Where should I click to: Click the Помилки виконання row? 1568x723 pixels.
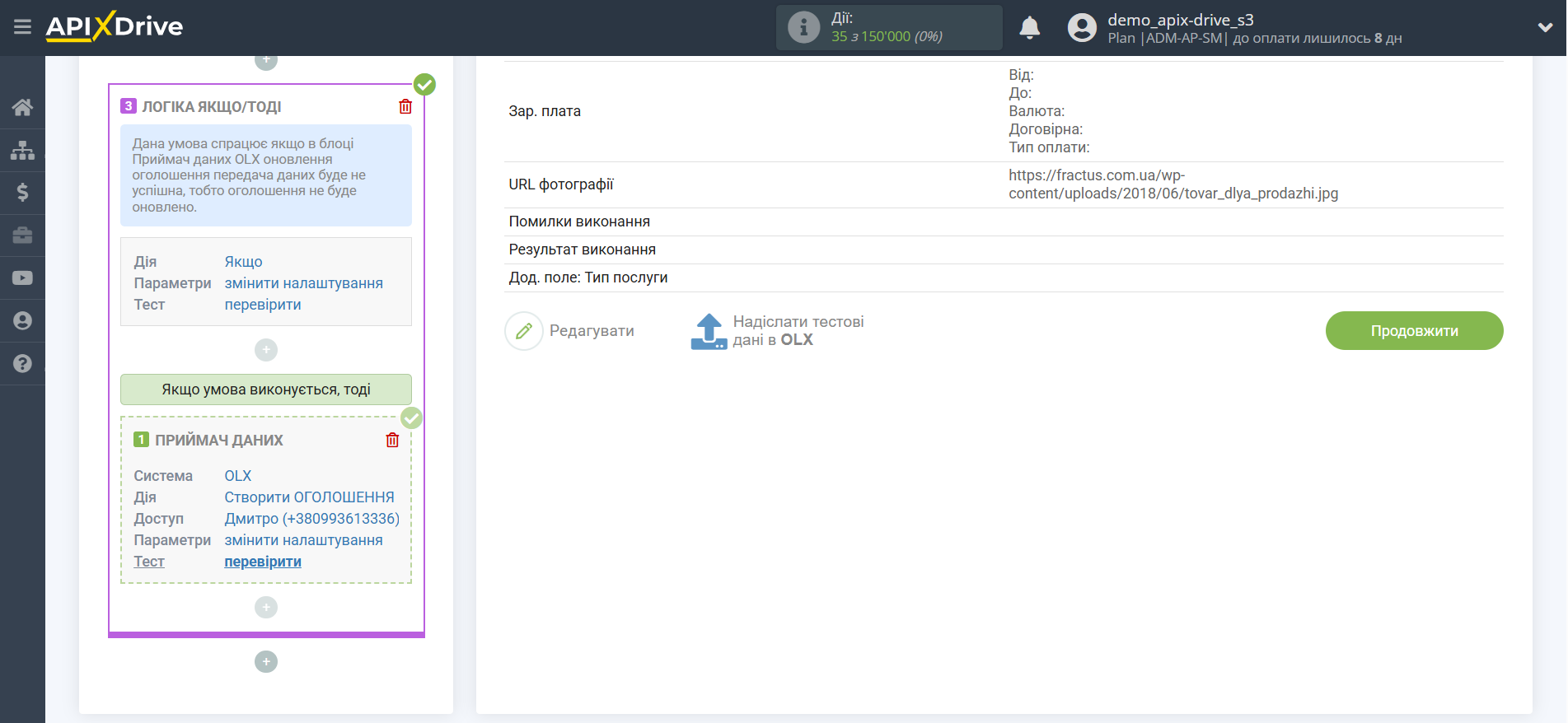click(x=1004, y=222)
